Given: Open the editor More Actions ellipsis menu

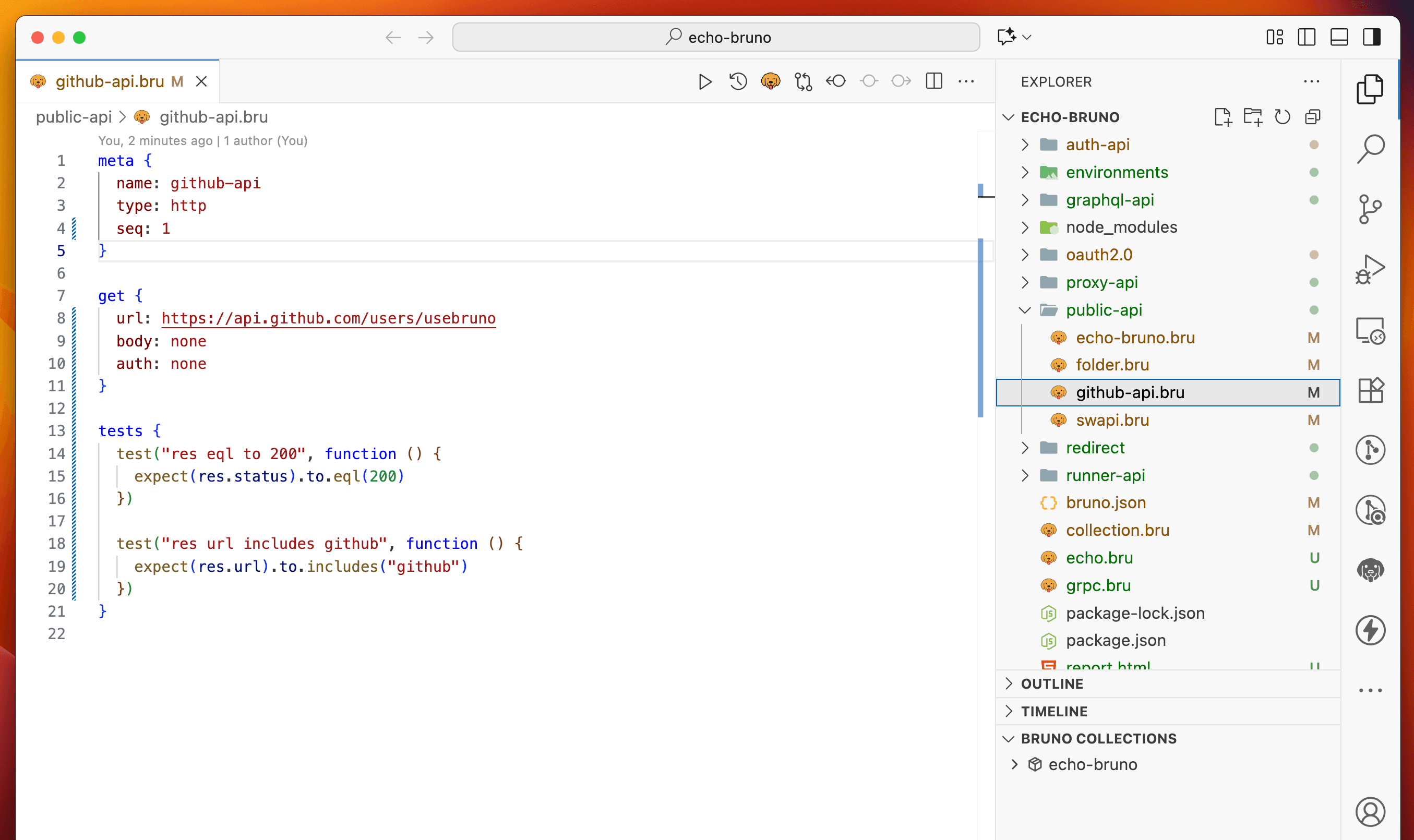Looking at the screenshot, I should pos(966,81).
